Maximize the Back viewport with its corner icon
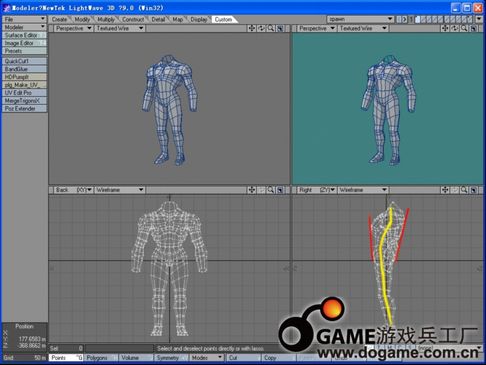 280,190
